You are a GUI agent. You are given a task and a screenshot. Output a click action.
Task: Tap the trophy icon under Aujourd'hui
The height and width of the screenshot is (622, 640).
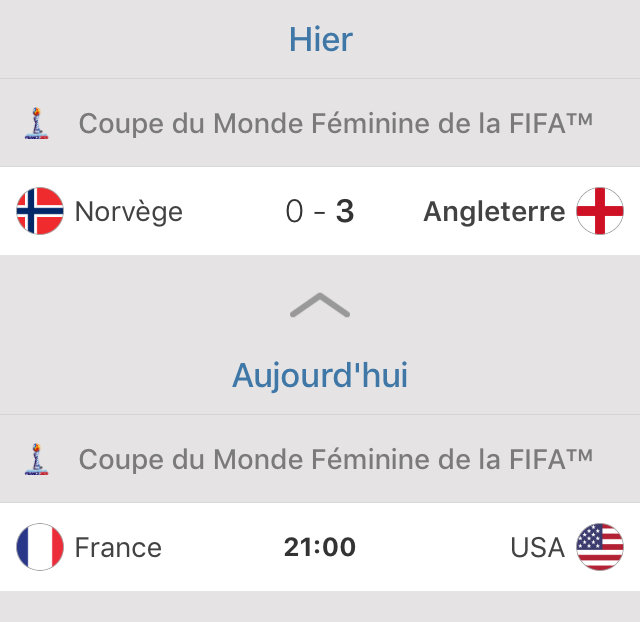[35, 460]
